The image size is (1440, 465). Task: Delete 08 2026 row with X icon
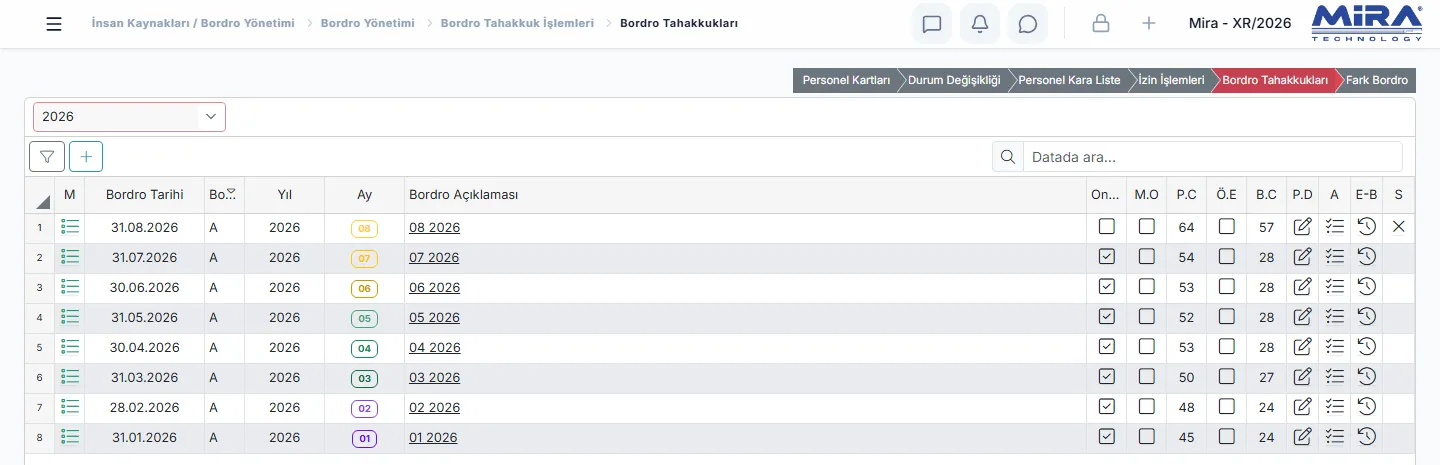point(1398,227)
